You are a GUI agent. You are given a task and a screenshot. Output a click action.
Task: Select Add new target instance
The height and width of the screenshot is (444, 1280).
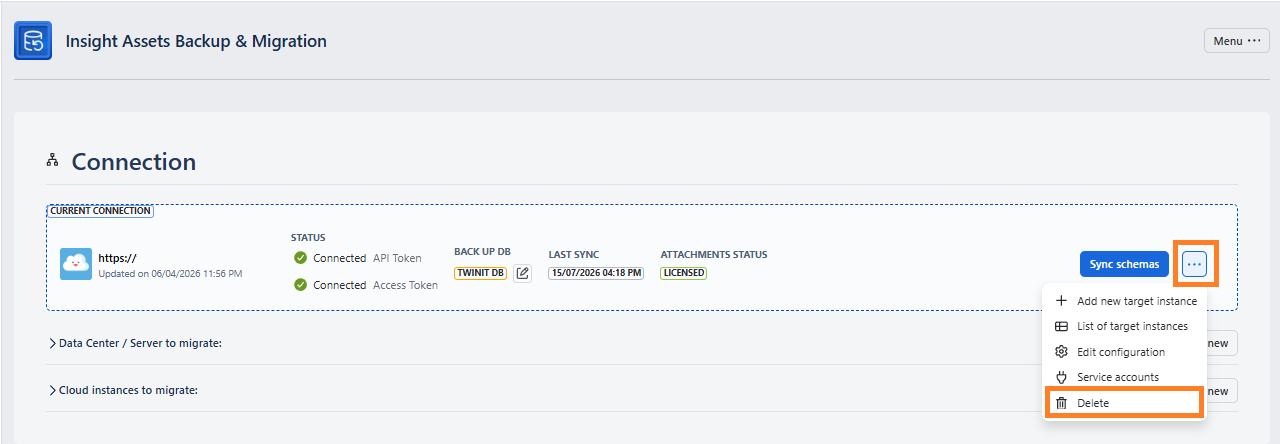point(1124,301)
